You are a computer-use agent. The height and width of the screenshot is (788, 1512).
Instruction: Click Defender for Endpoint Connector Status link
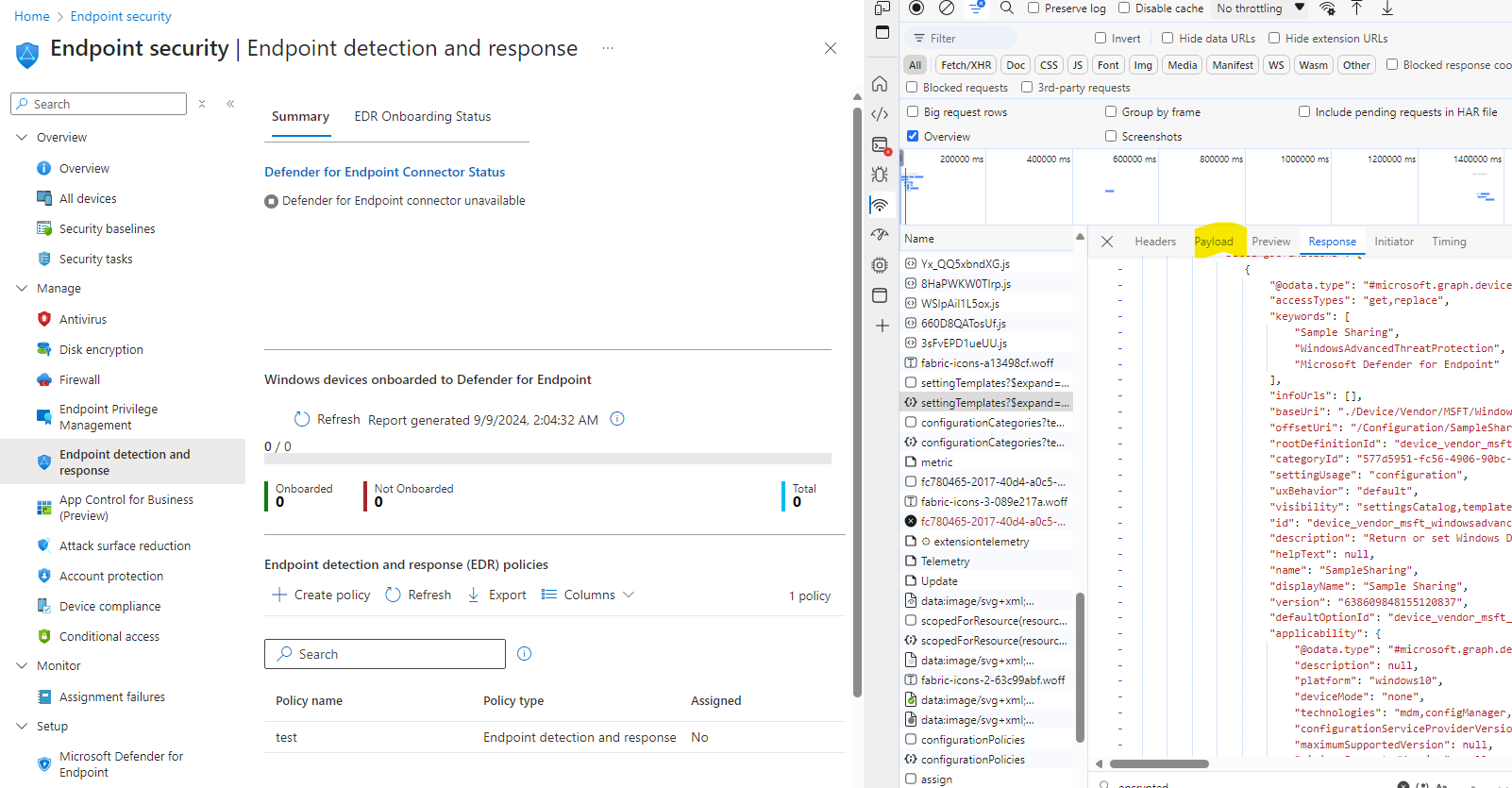point(384,172)
